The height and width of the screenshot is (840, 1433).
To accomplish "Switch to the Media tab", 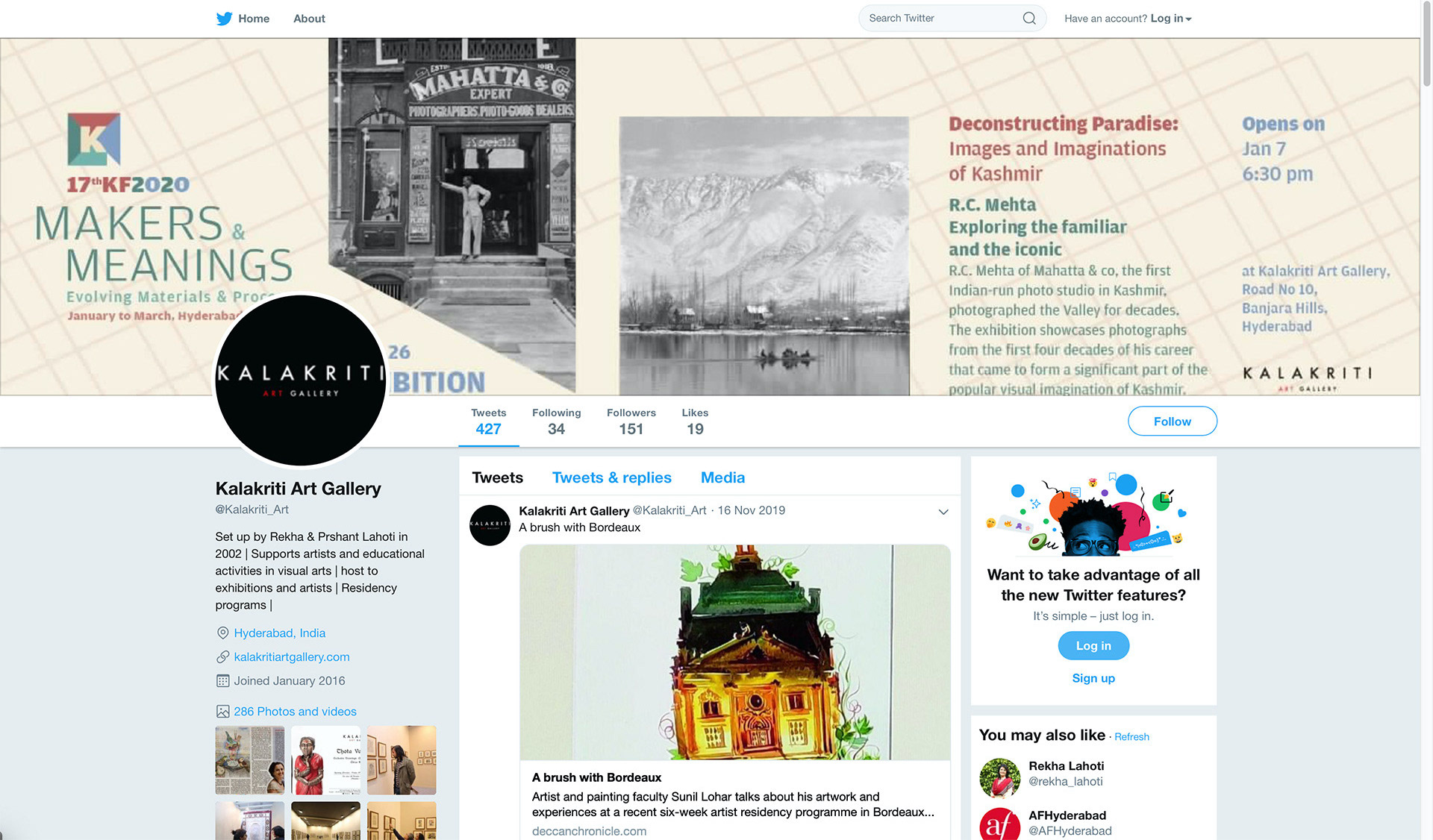I will [x=722, y=477].
